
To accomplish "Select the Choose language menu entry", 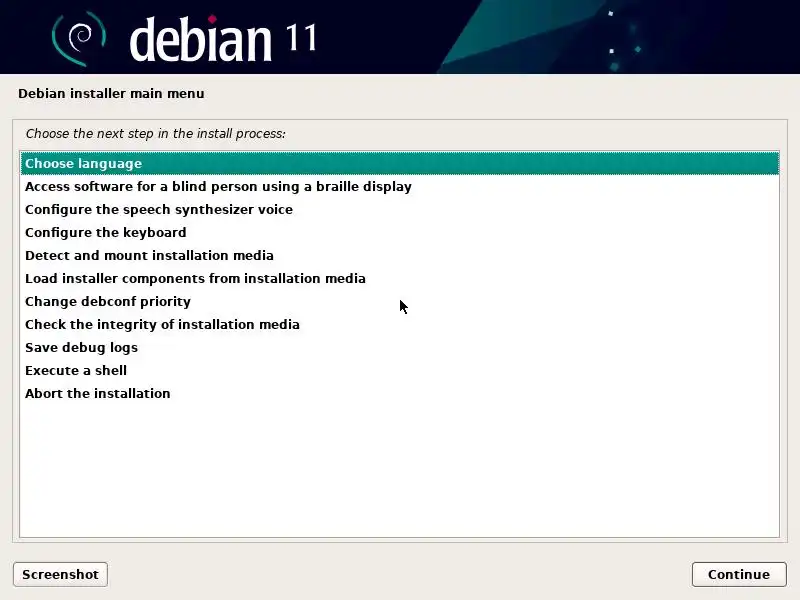I will coord(400,163).
